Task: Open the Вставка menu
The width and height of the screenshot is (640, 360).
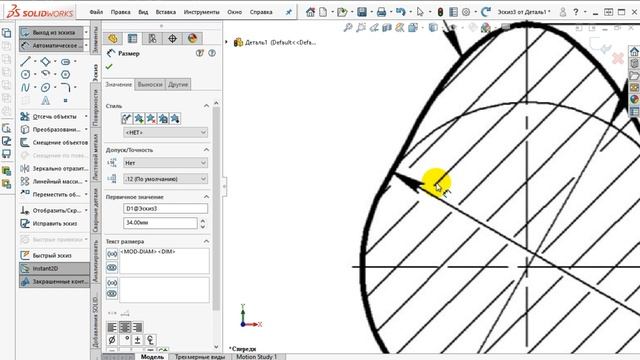Action: pos(166,12)
